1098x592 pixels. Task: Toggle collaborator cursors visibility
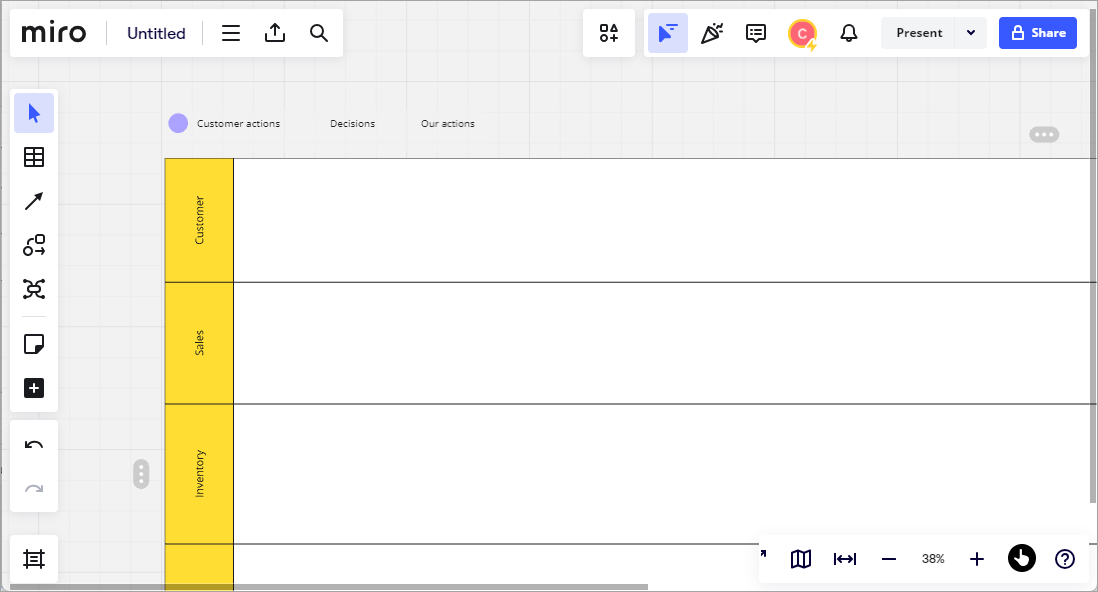pos(667,33)
